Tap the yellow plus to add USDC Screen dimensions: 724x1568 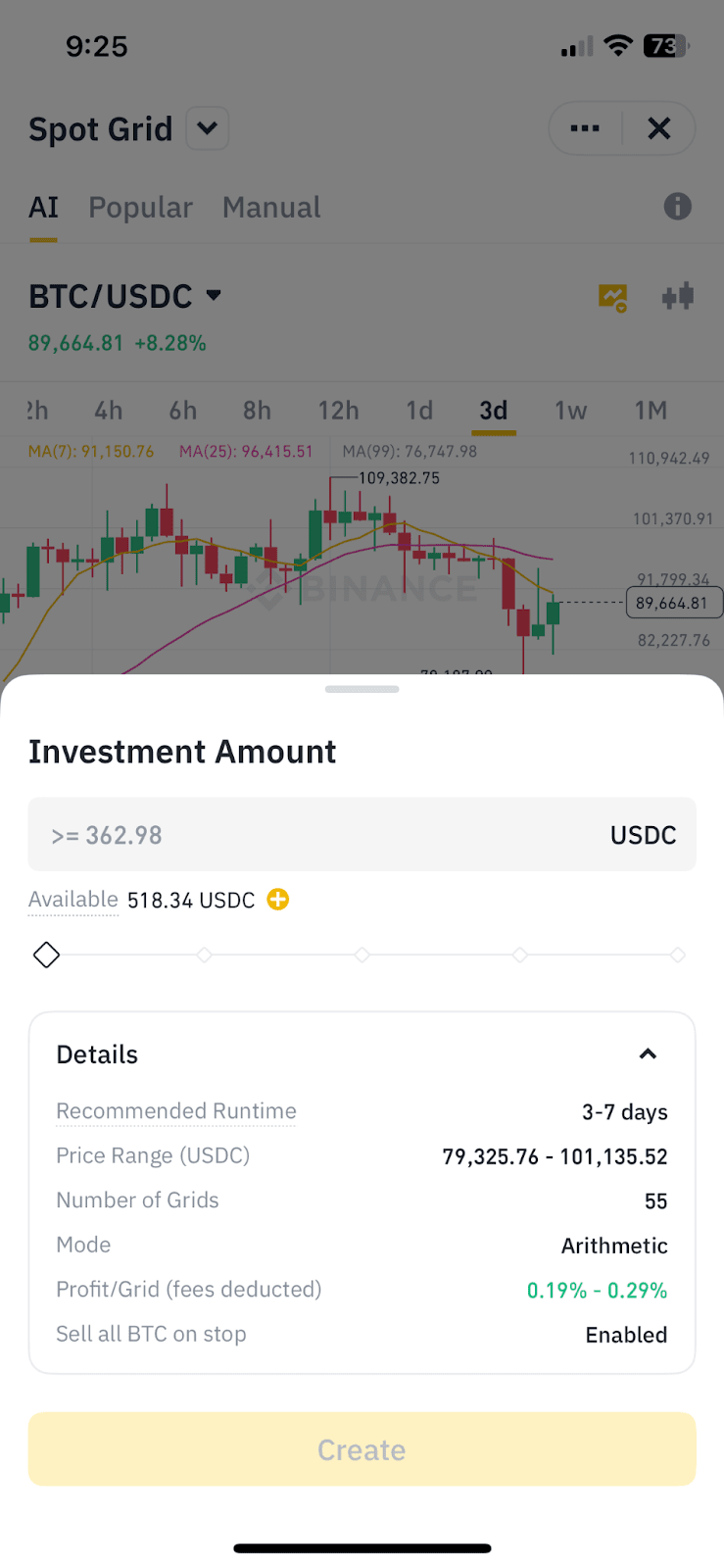click(x=278, y=900)
